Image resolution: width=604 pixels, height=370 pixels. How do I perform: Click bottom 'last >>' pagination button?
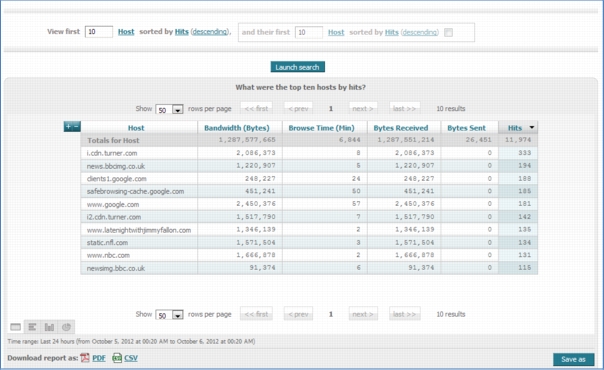pyautogui.click(x=404, y=314)
